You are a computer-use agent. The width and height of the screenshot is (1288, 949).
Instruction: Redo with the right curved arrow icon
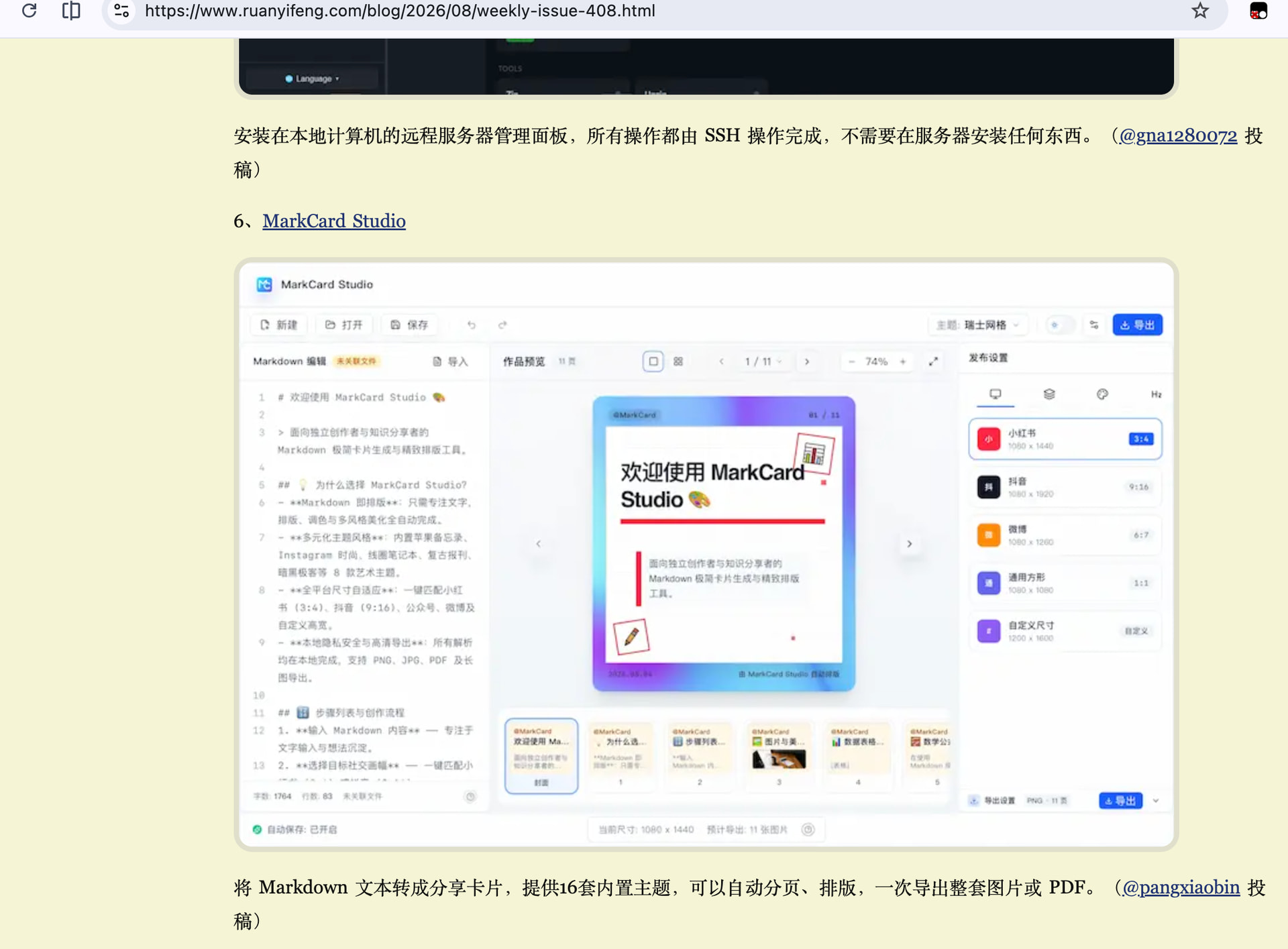click(502, 325)
